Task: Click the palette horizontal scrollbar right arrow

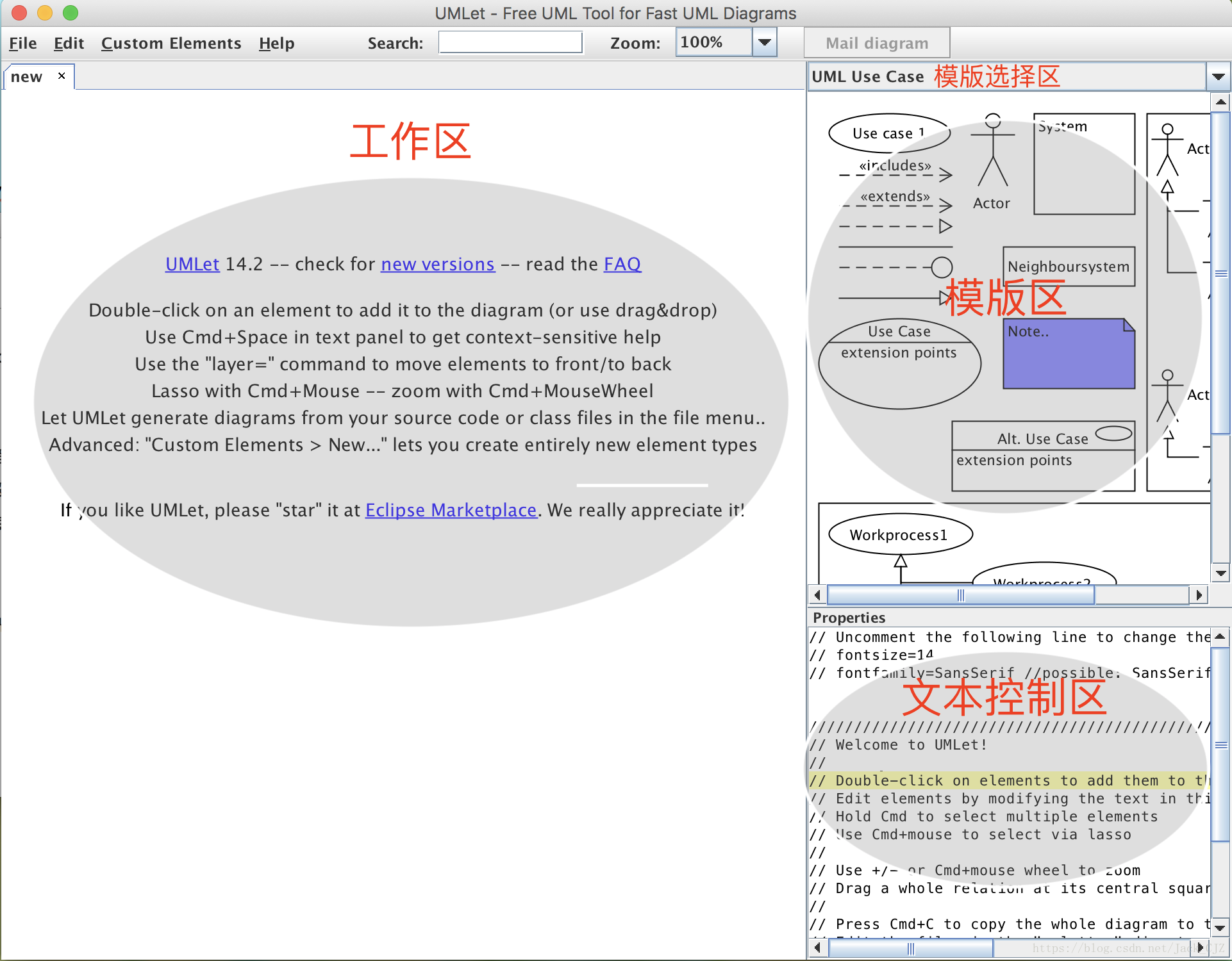Action: point(1198,595)
